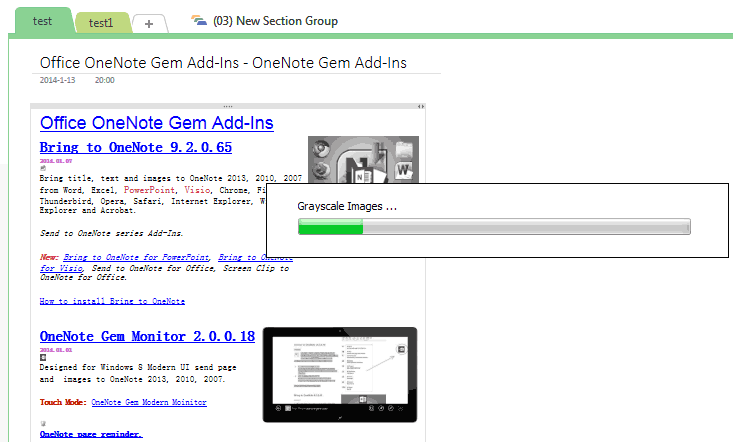
Task: Follow the Bring to OneNote for PowerPoint link
Action: point(137,257)
